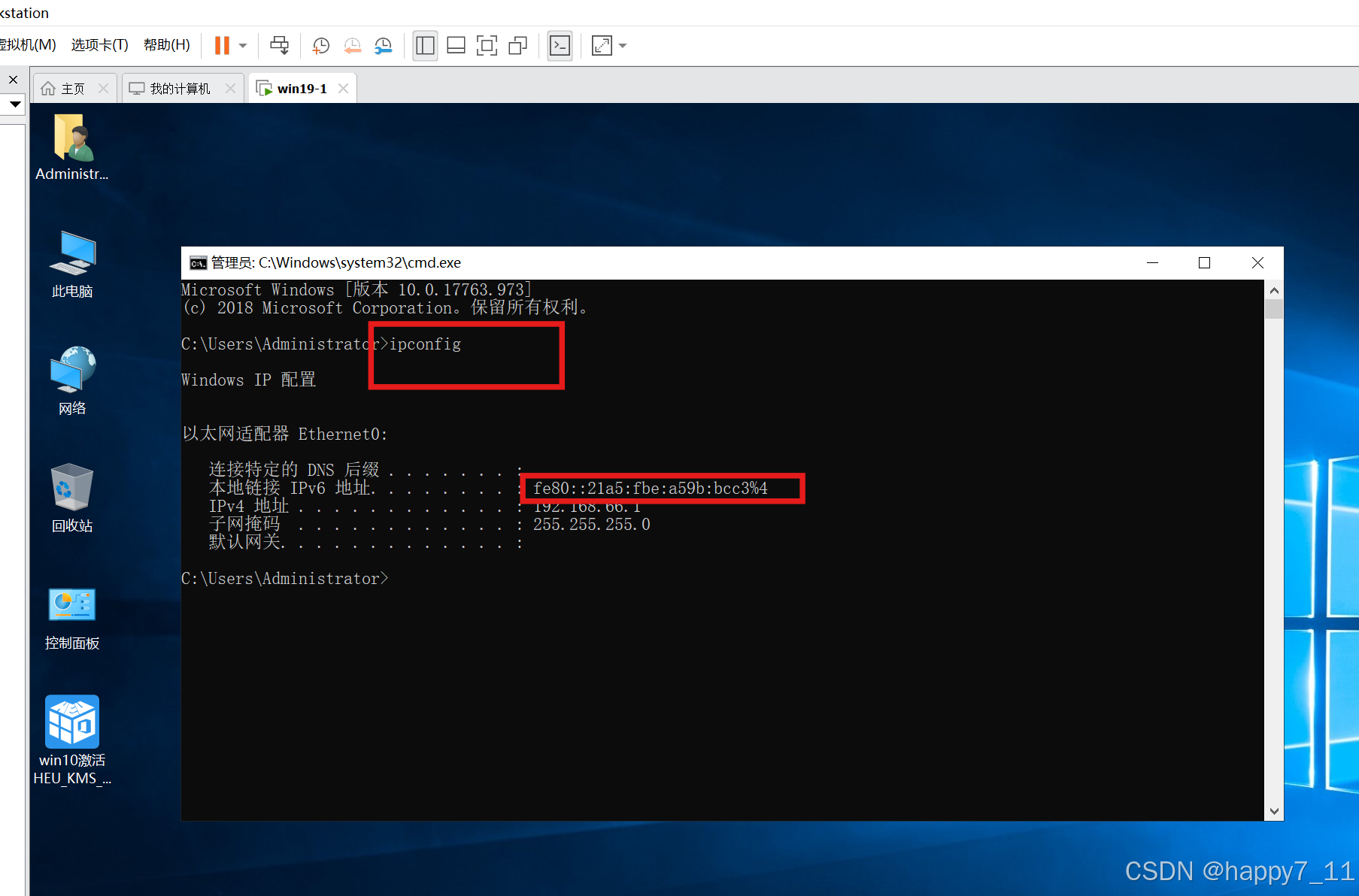Open the console view button
The image size is (1359, 896).
(x=560, y=46)
